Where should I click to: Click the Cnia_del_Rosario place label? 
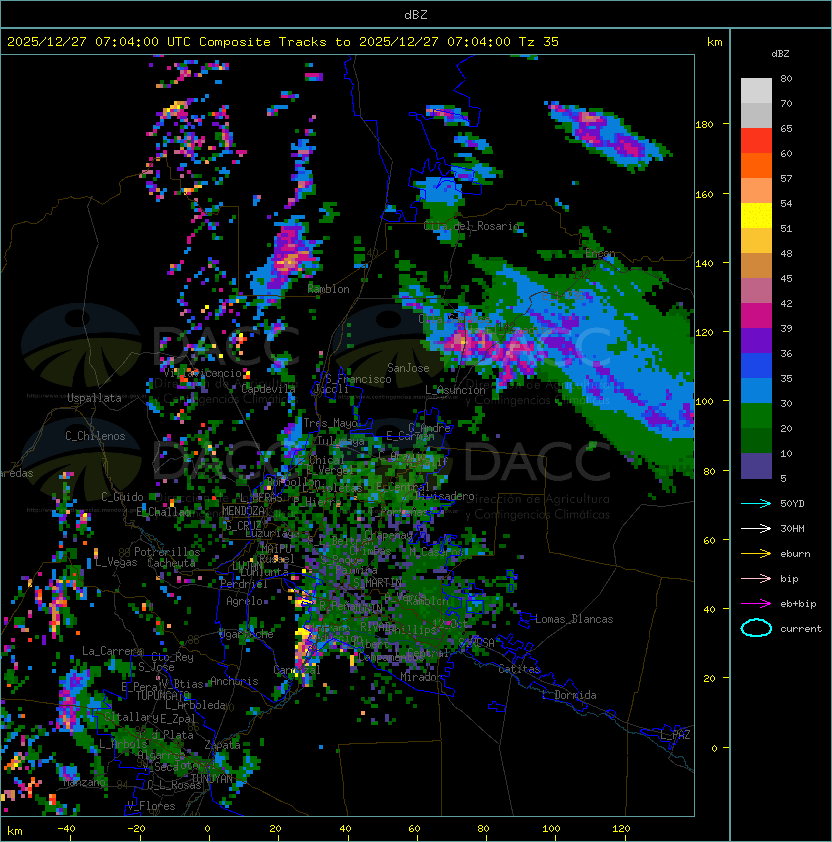click(x=472, y=226)
